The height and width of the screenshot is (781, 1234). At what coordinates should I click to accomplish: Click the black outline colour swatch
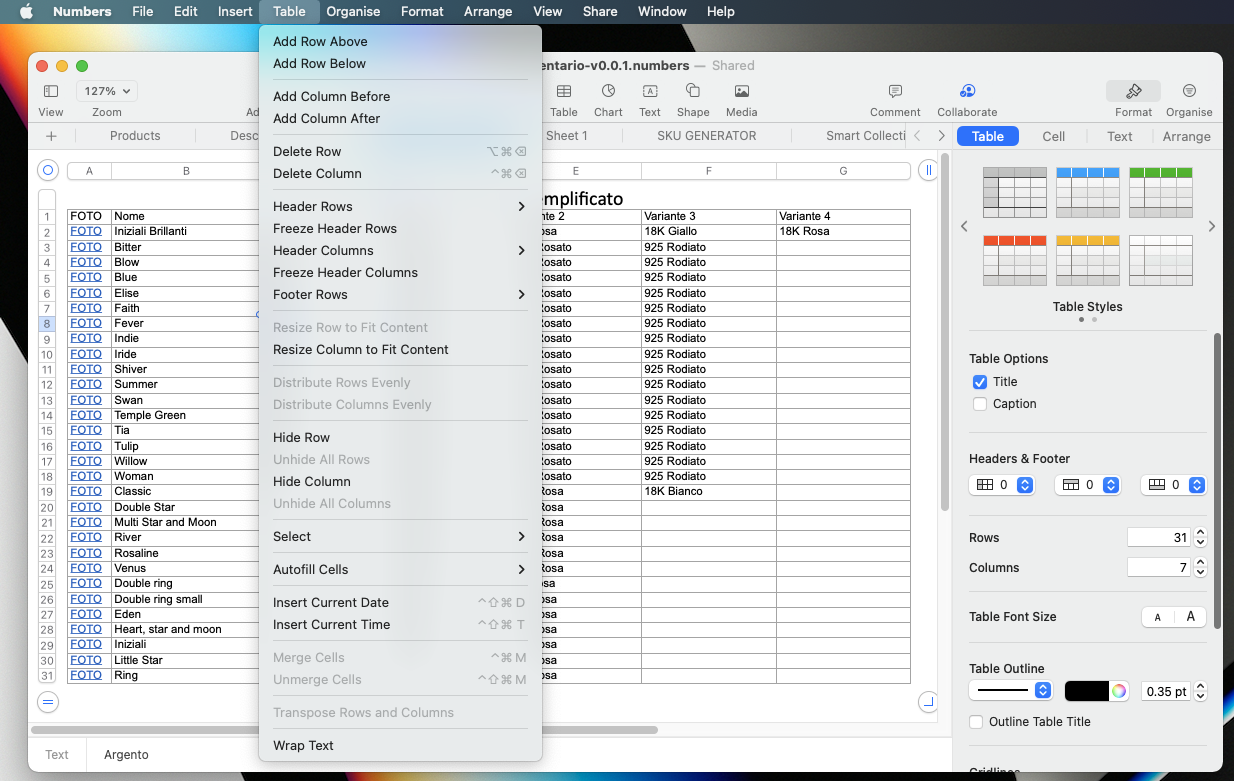point(1087,691)
